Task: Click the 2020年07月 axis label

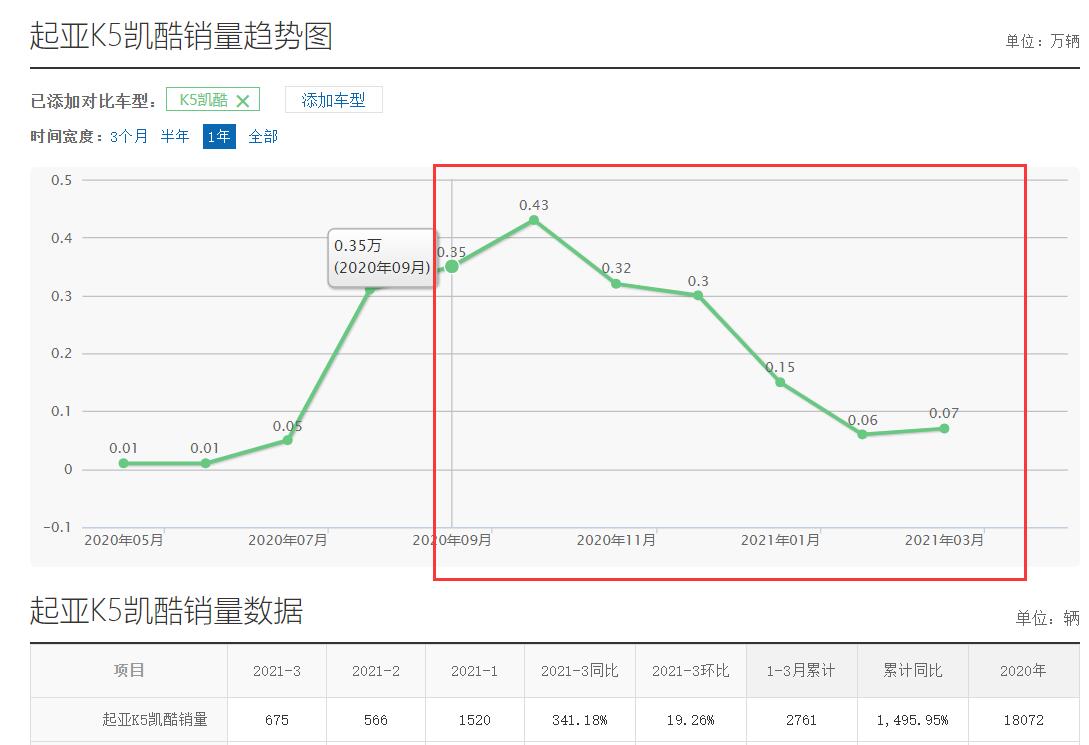Action: 288,540
